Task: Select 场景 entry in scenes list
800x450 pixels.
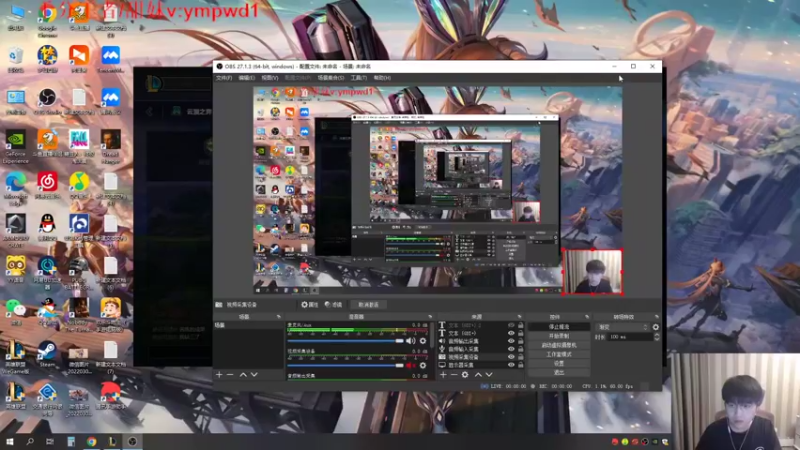Action: point(247,325)
